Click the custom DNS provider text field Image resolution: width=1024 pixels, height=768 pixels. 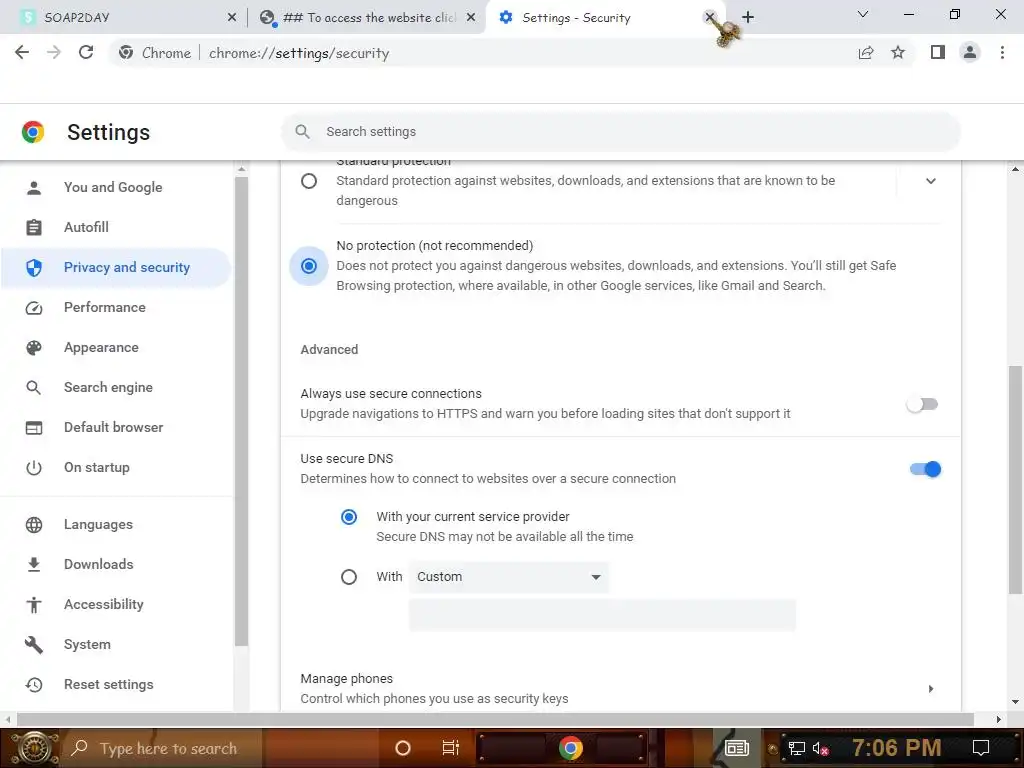click(602, 615)
